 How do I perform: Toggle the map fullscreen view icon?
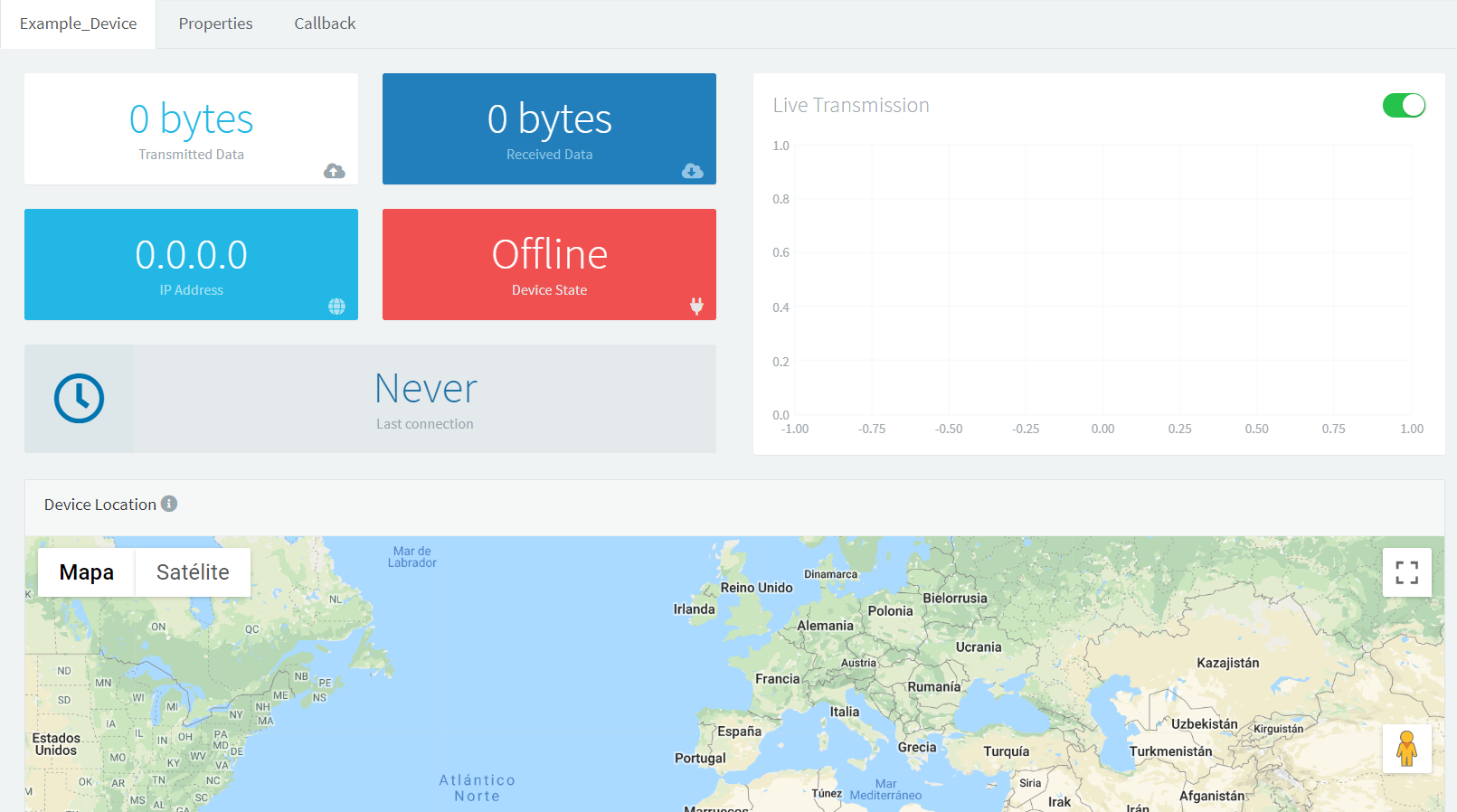pyautogui.click(x=1406, y=572)
